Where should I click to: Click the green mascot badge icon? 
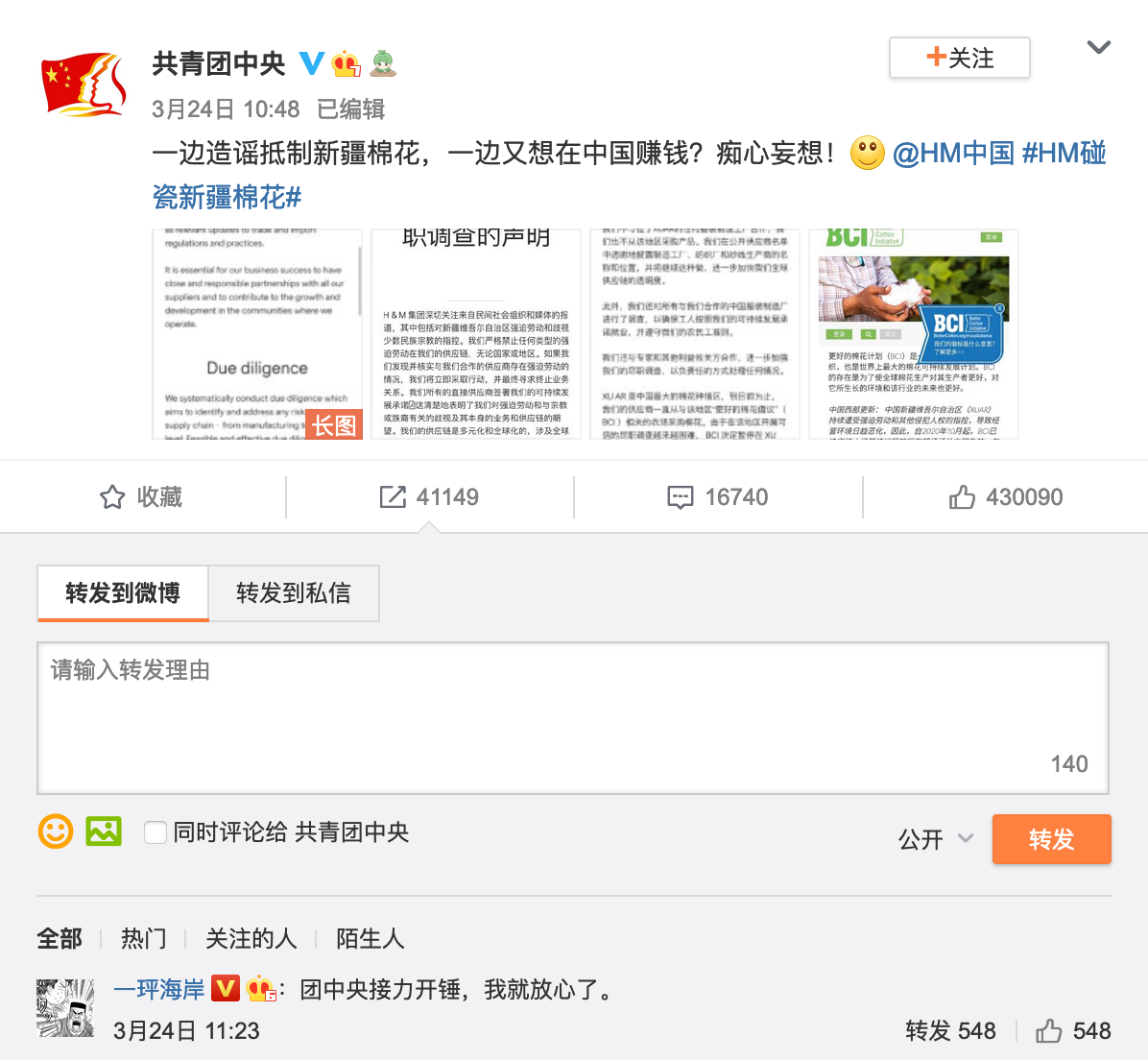click(x=382, y=63)
